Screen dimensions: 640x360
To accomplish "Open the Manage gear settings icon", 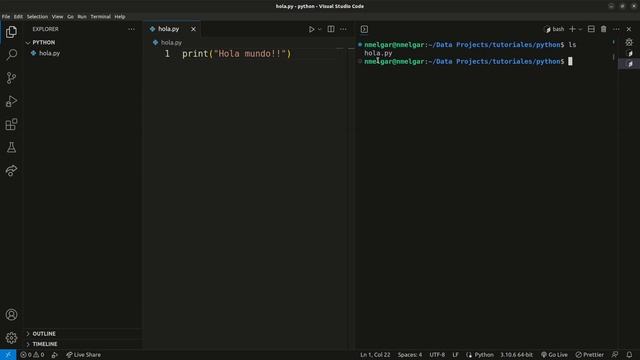I will click(x=11, y=338).
